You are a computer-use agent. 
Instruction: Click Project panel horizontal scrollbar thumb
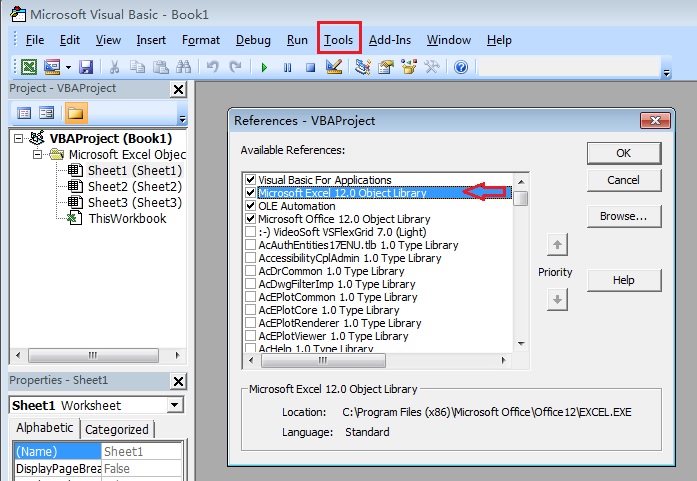pos(93,355)
